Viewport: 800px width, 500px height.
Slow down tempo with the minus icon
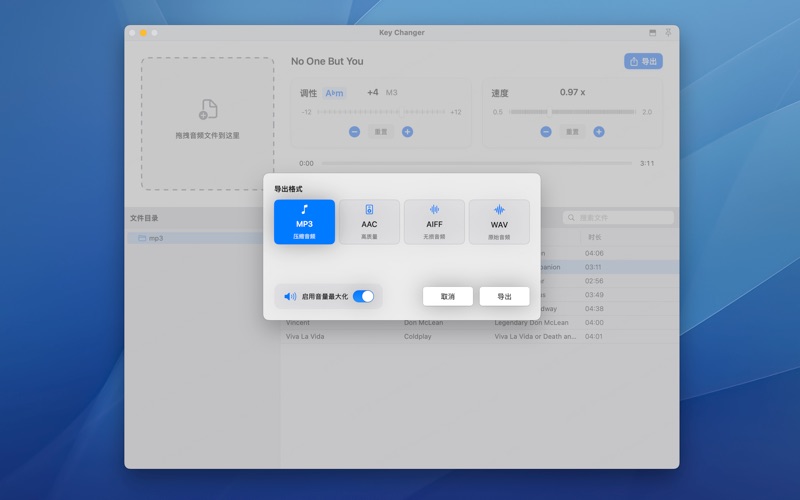(545, 132)
